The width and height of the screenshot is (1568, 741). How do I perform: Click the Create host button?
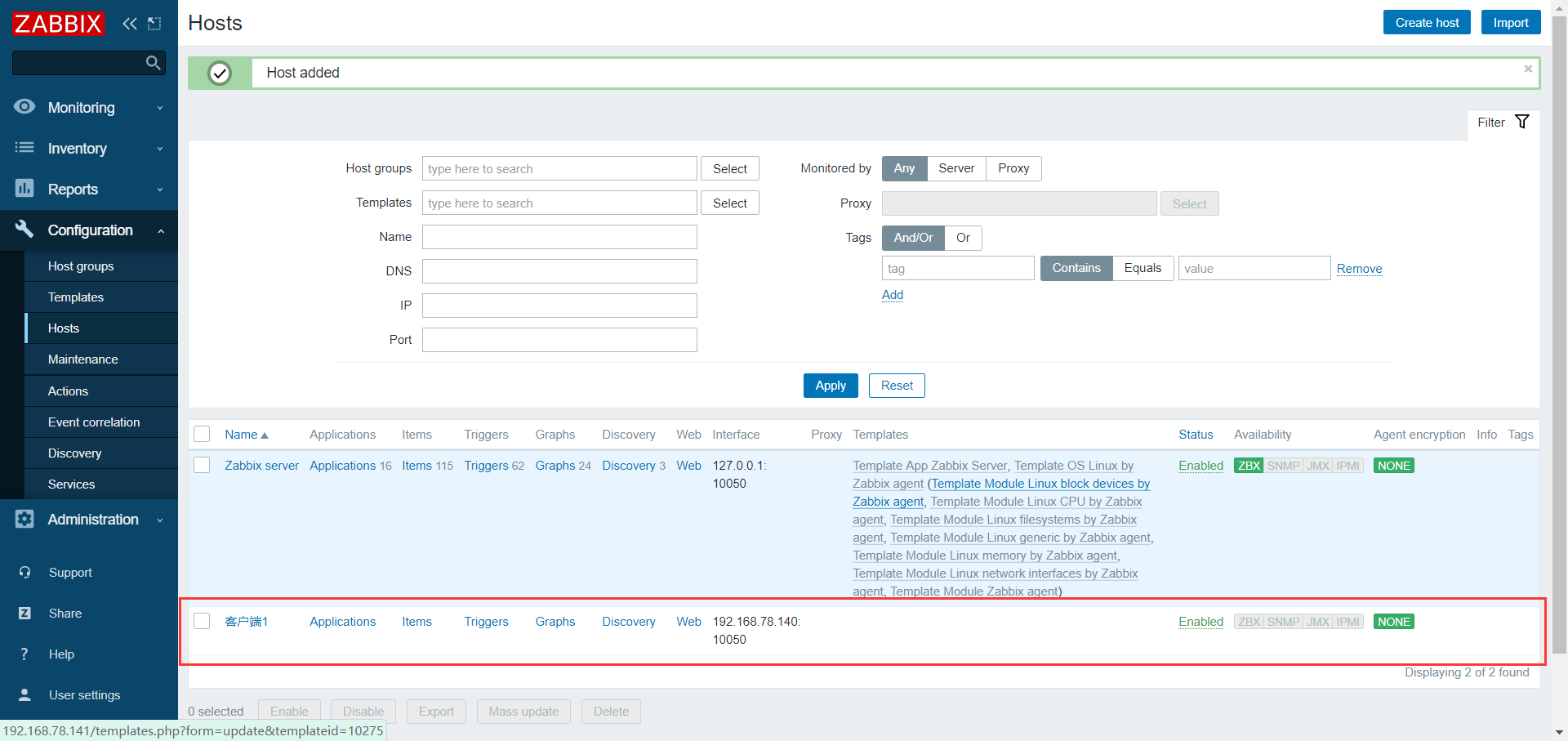click(1427, 23)
